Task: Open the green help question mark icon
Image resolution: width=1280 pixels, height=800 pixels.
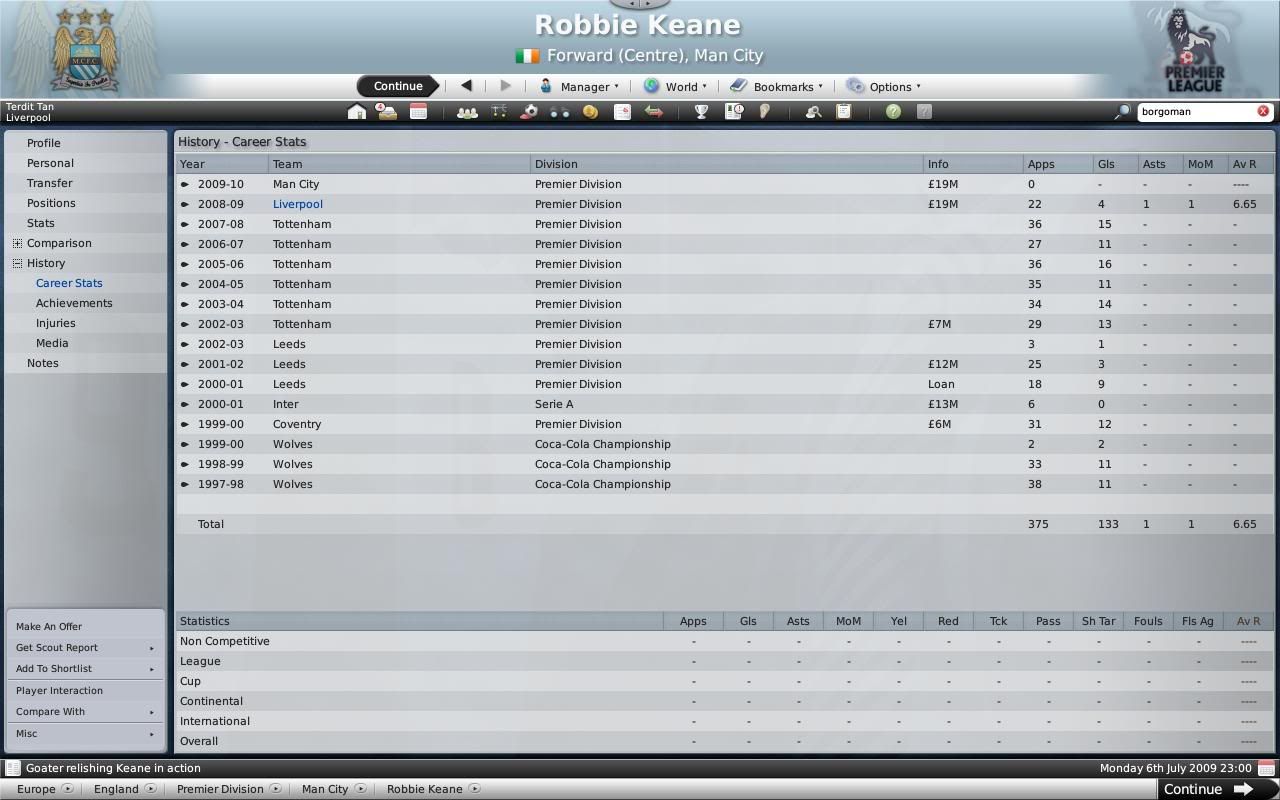Action: point(893,112)
